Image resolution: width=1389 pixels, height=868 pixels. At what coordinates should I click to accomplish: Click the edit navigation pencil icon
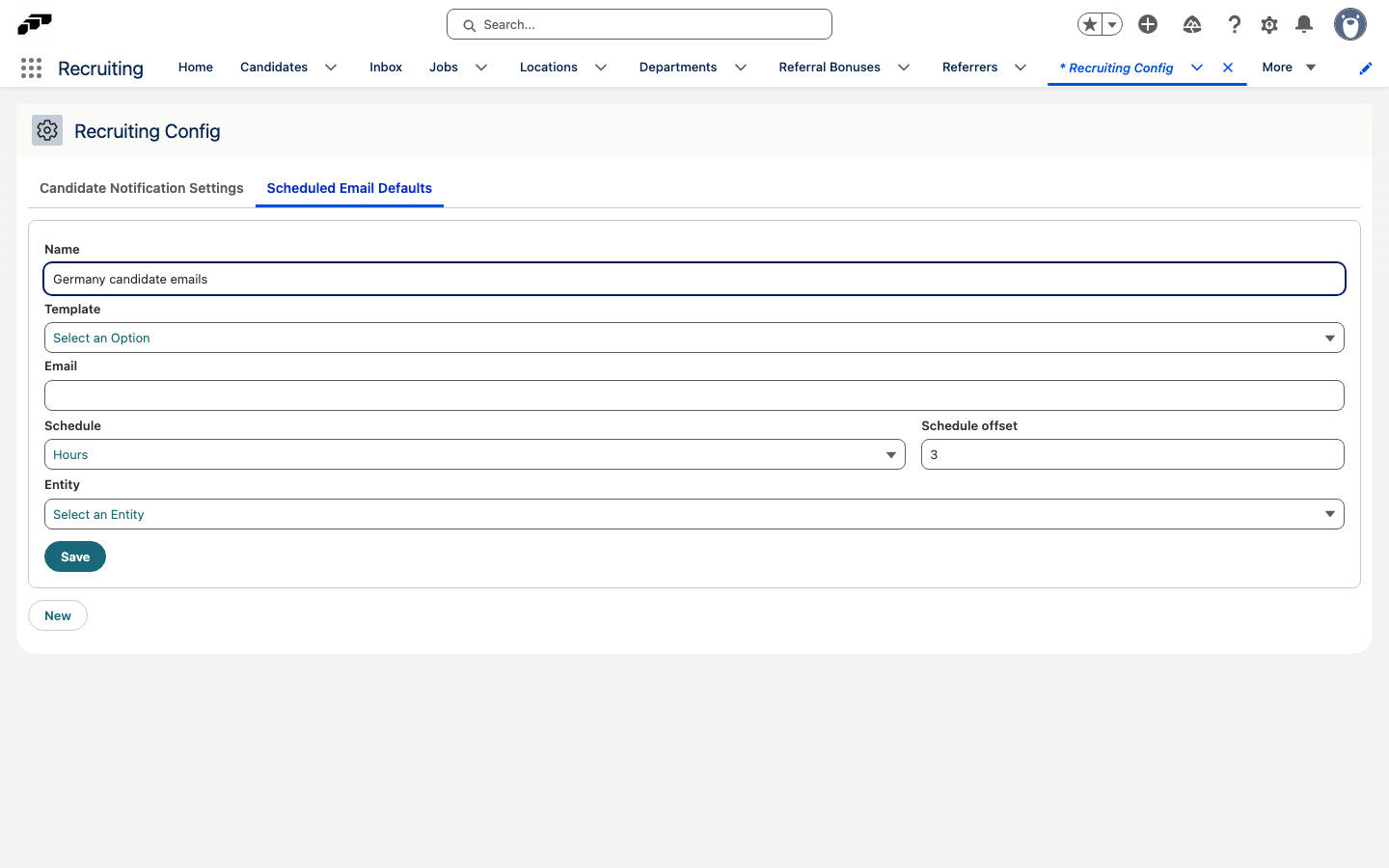[1366, 68]
